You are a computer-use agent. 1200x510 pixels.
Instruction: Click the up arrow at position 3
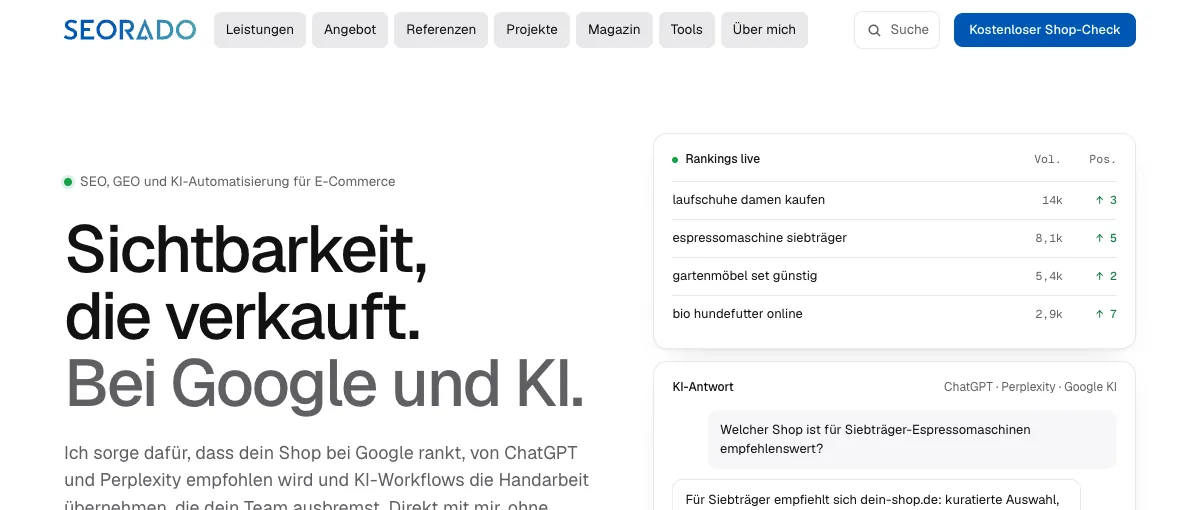click(1100, 200)
